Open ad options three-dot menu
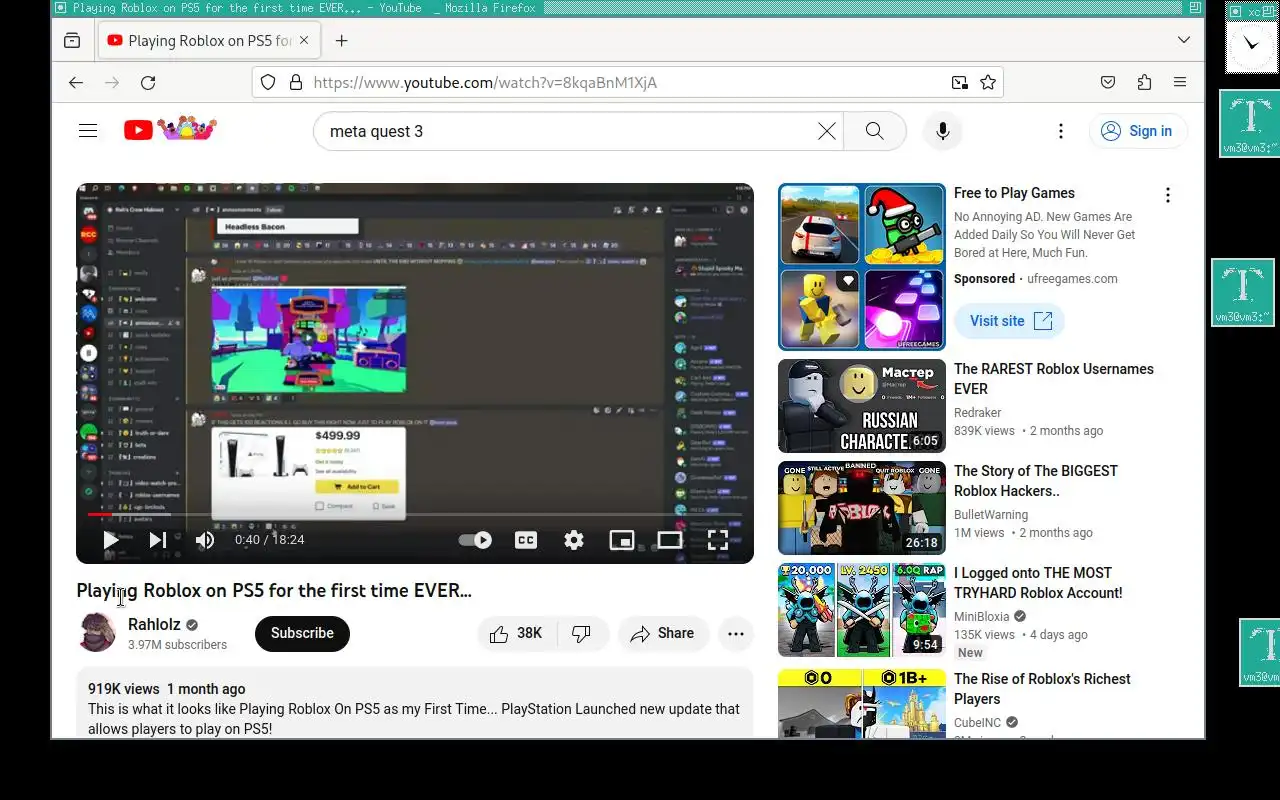Image resolution: width=1280 pixels, height=800 pixels. point(1167,195)
